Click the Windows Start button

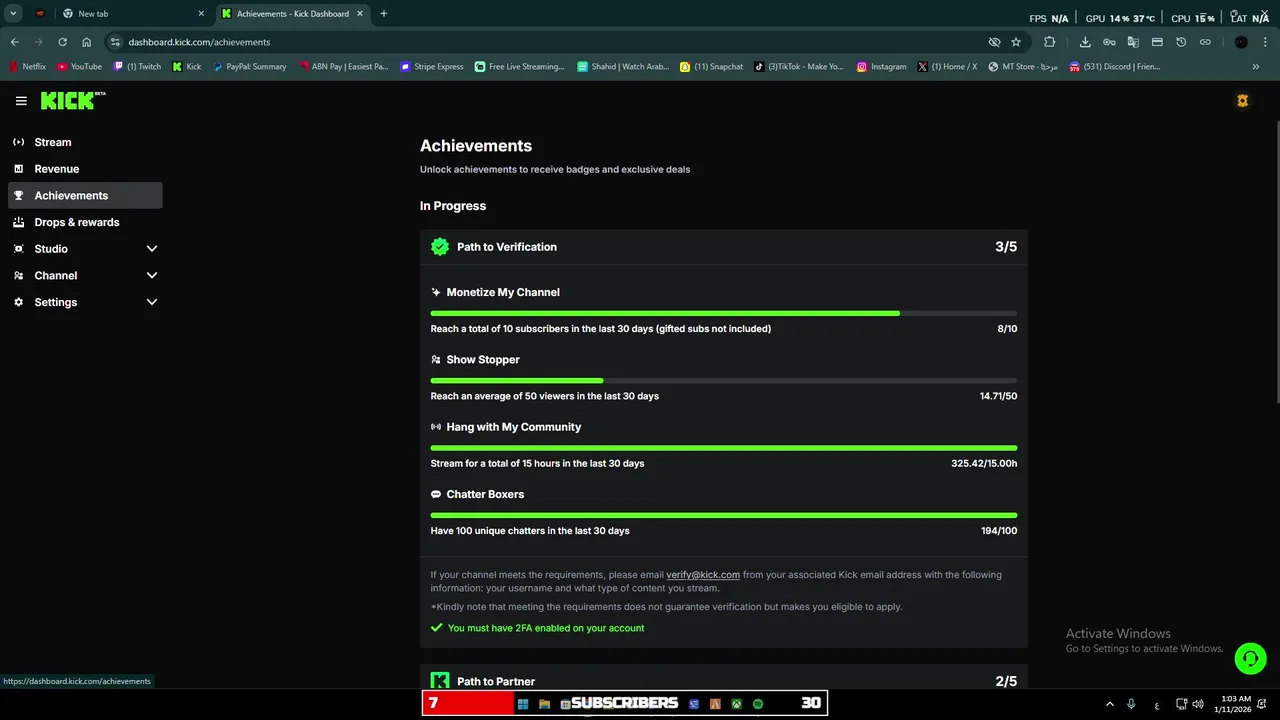point(523,704)
